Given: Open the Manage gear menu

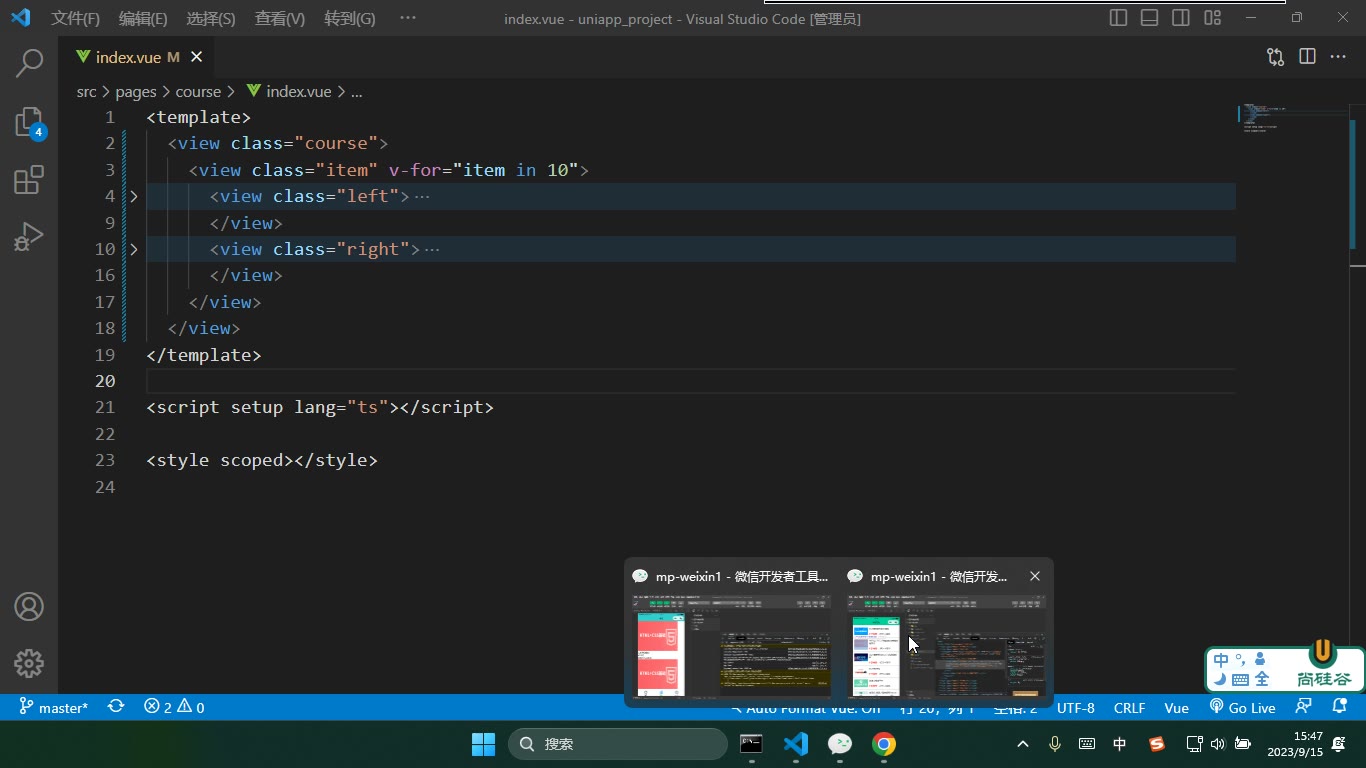Looking at the screenshot, I should [x=29, y=663].
